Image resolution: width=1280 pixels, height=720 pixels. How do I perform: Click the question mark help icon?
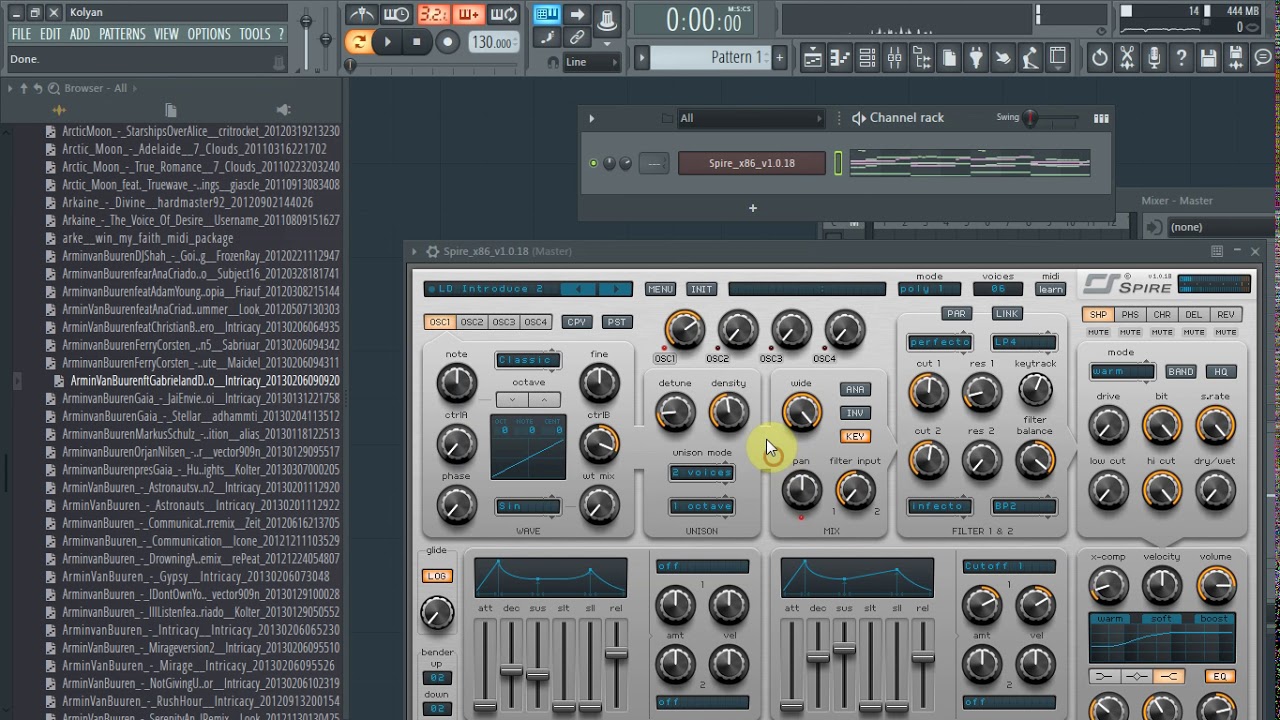[1181, 58]
